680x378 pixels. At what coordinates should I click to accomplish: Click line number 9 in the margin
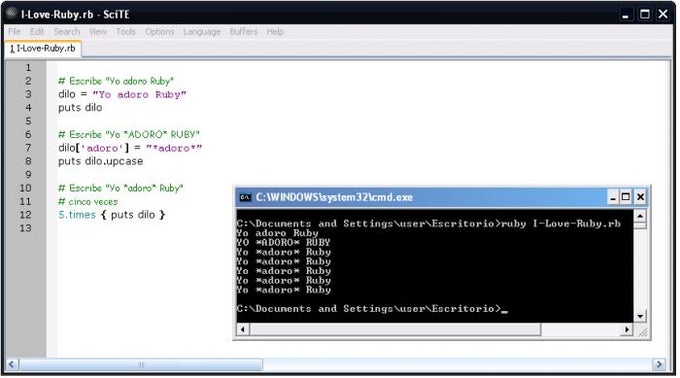click(28, 174)
